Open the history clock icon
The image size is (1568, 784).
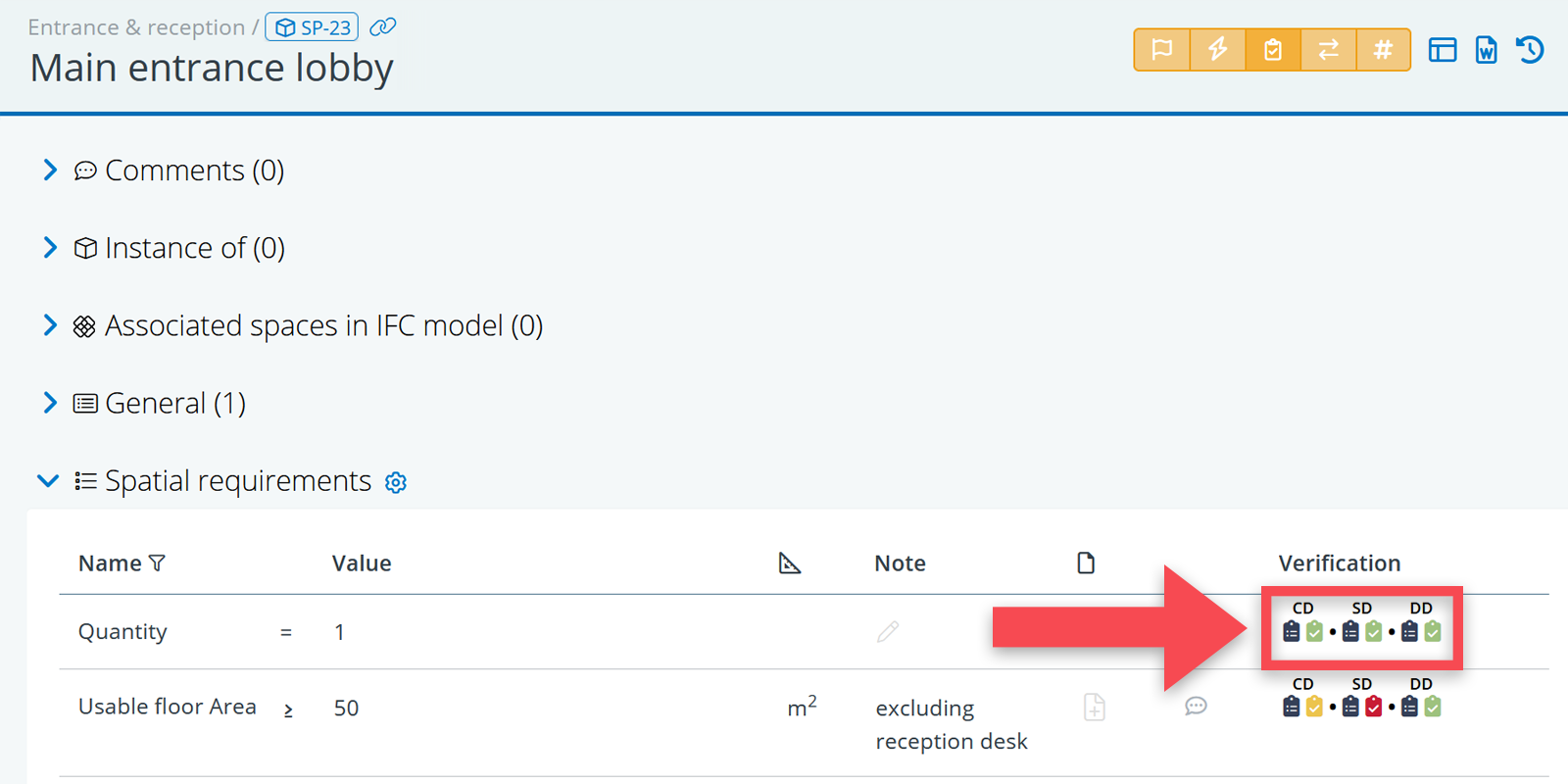pos(1530,50)
